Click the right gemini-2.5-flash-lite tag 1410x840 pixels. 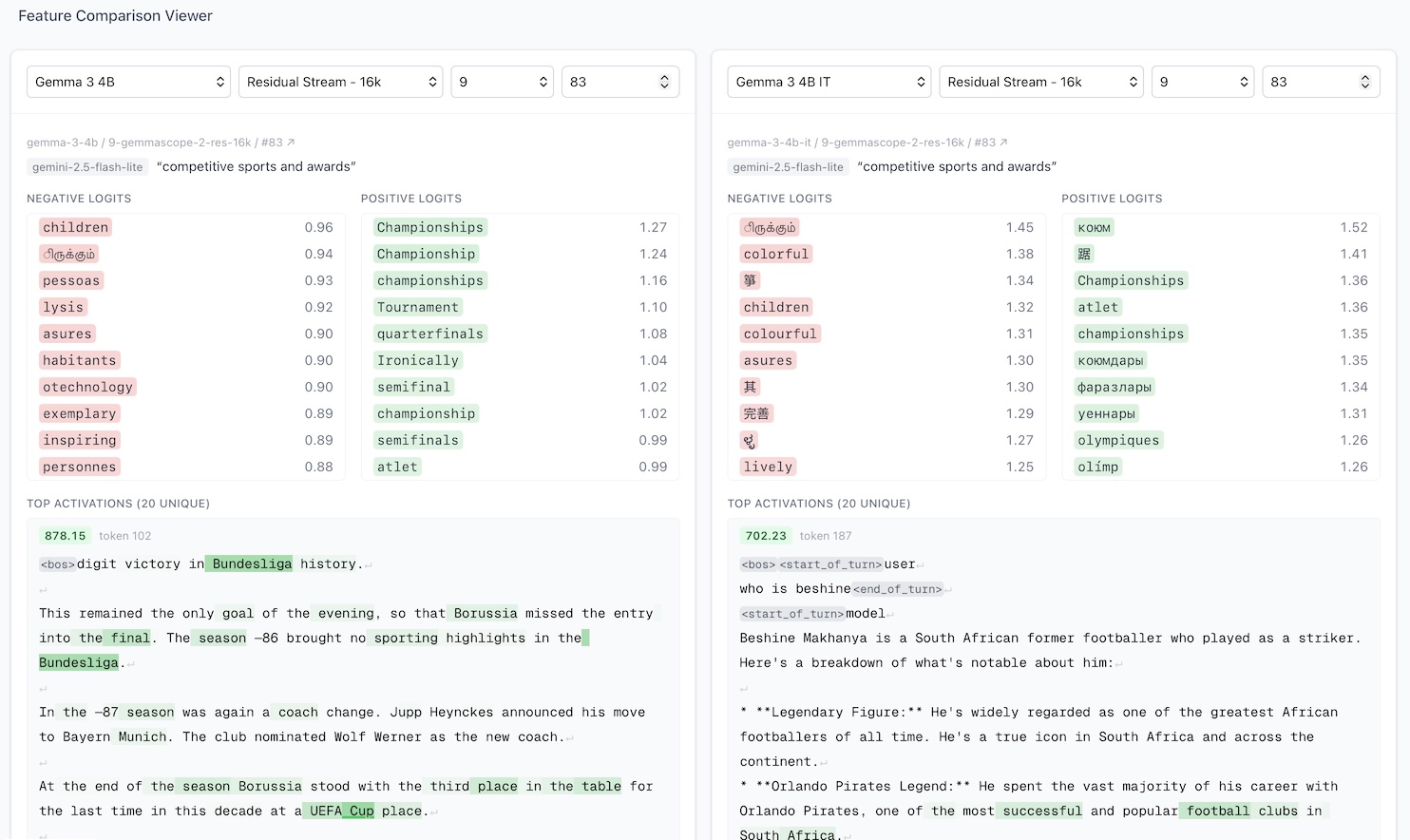(788, 167)
